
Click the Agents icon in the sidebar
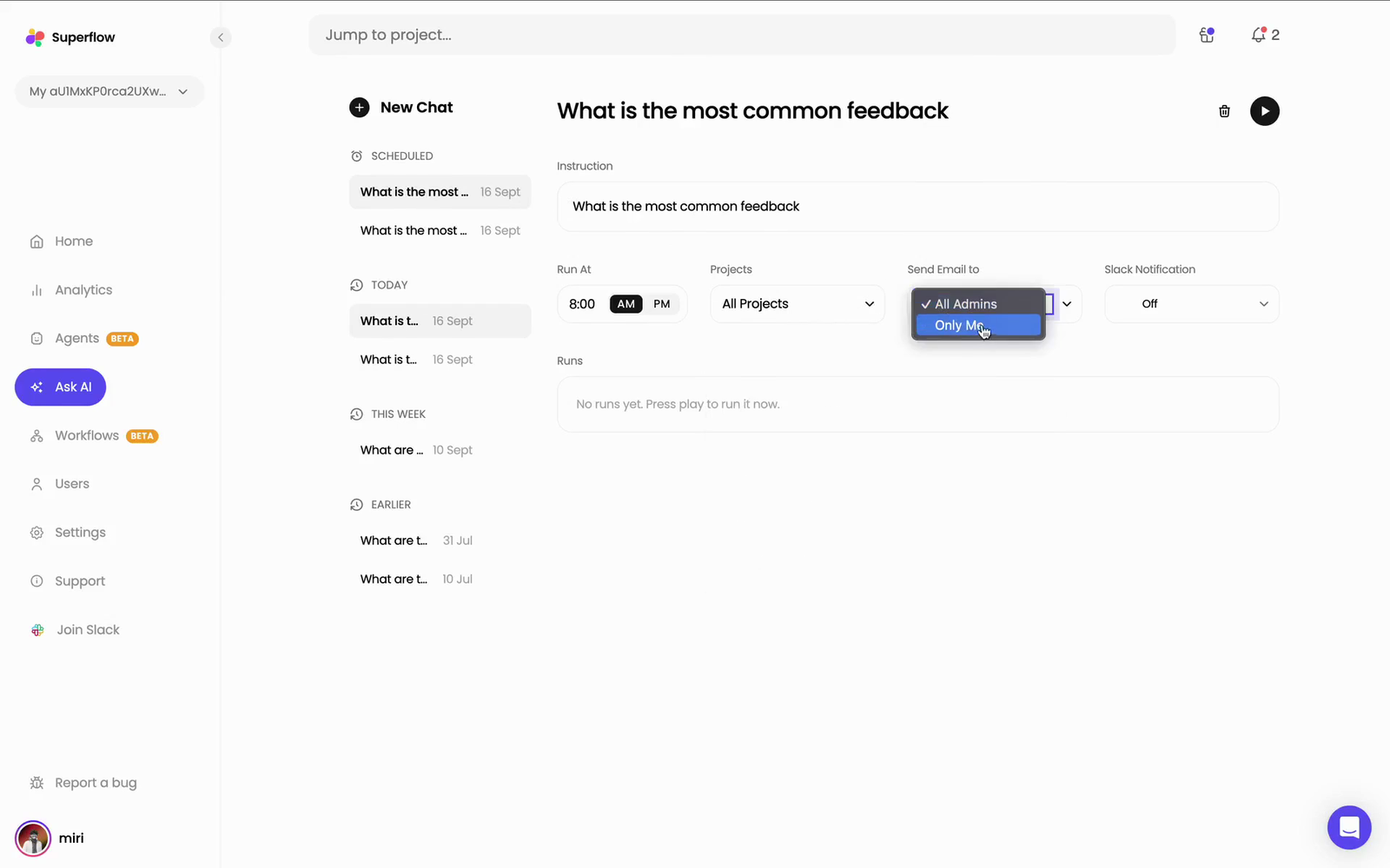click(36, 339)
